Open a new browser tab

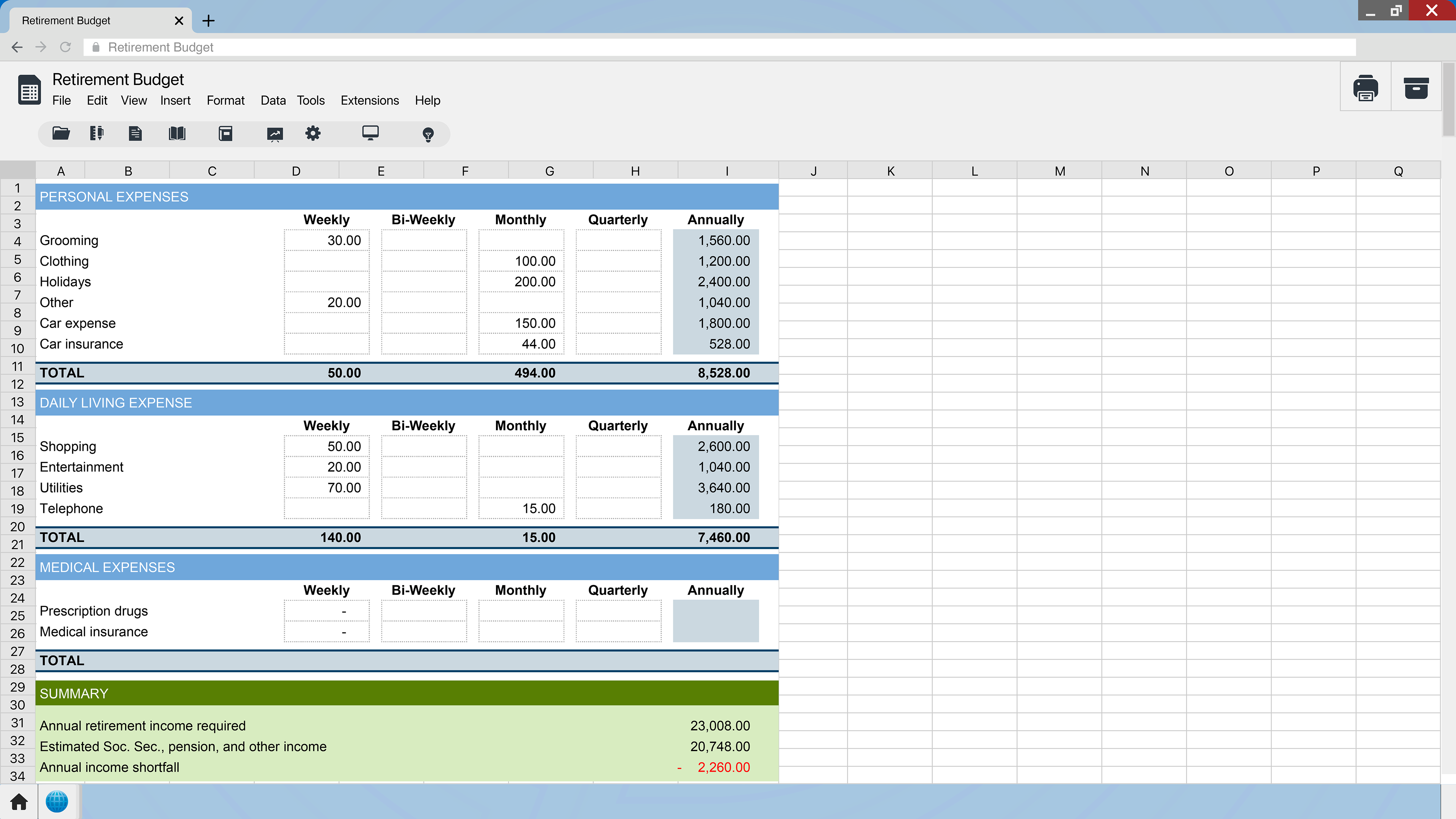click(209, 21)
